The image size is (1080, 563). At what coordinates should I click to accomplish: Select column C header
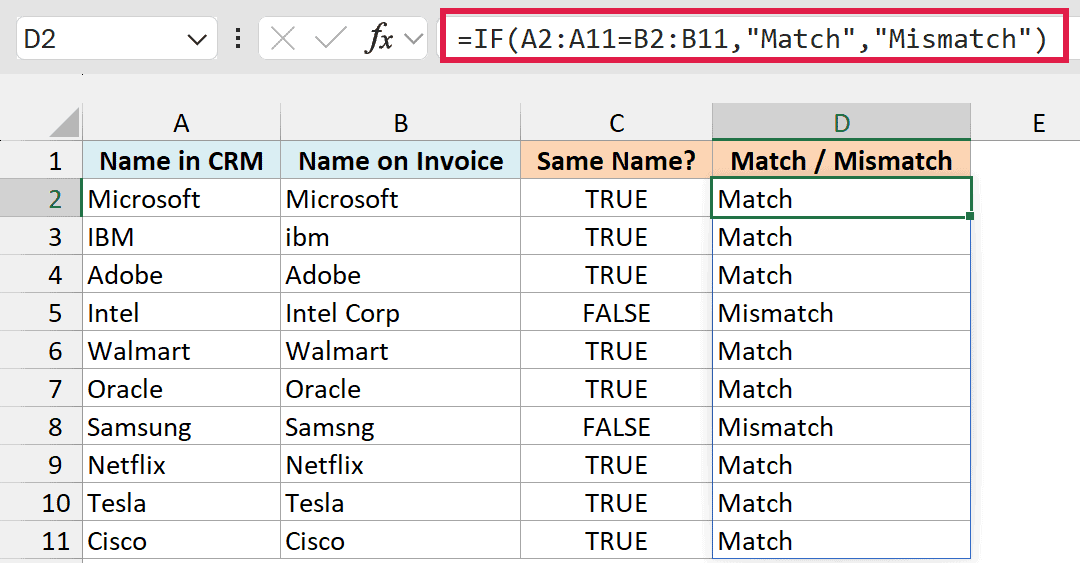[x=616, y=123]
